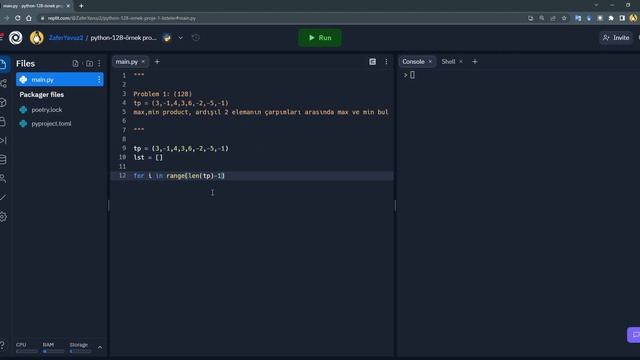Open main.py file options menu
The height and width of the screenshot is (360, 640).
[99, 80]
